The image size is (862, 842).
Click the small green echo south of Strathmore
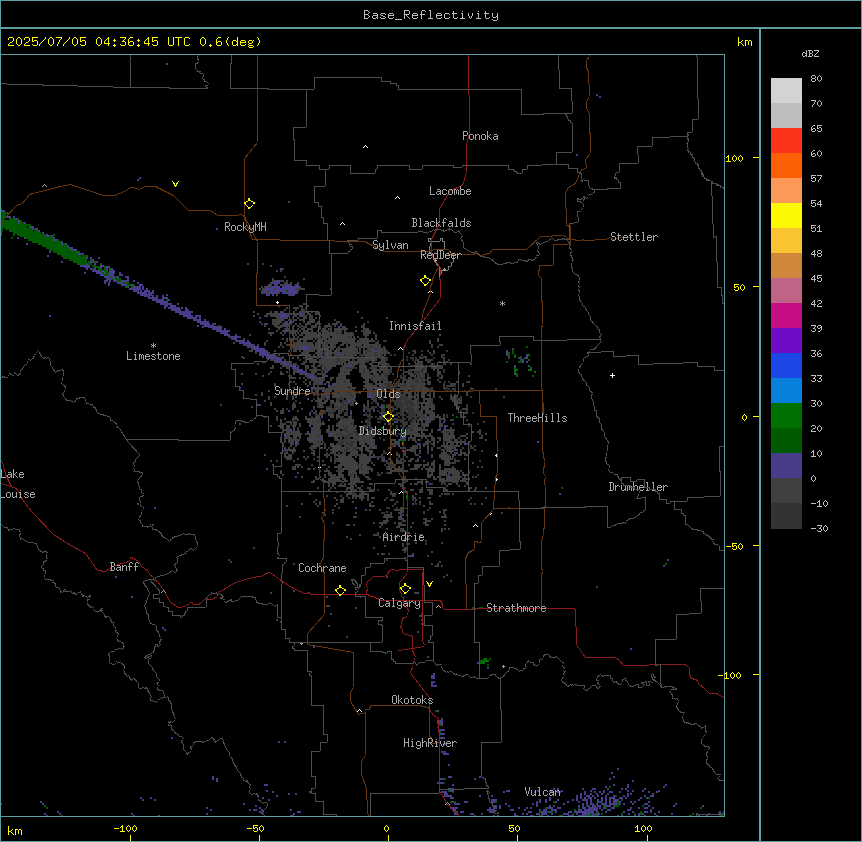485,661
